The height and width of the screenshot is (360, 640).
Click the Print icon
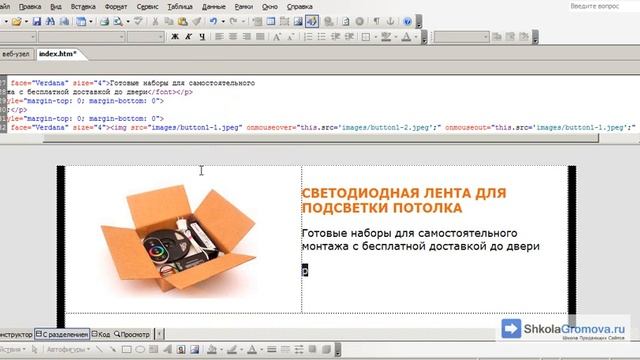104,22
